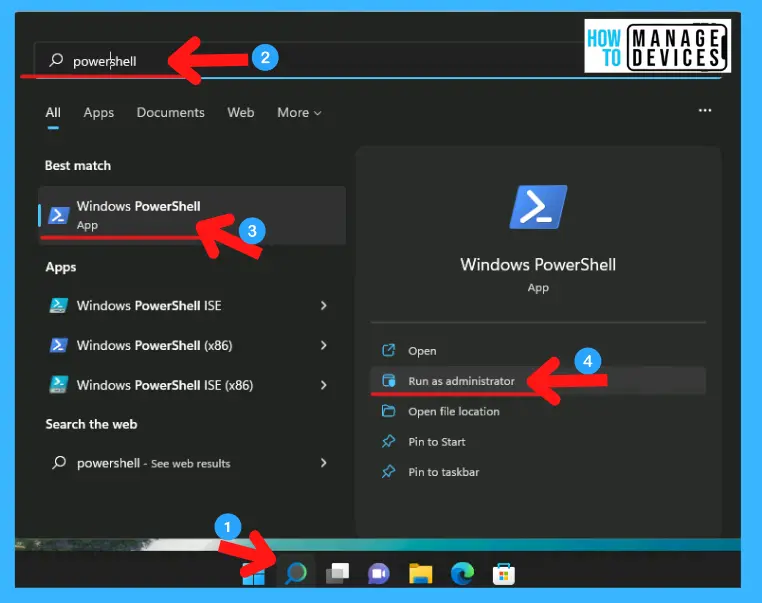Screen dimensions: 762x603
Task: Select Windows PowerShell (x86) app result
Action: [192, 345]
